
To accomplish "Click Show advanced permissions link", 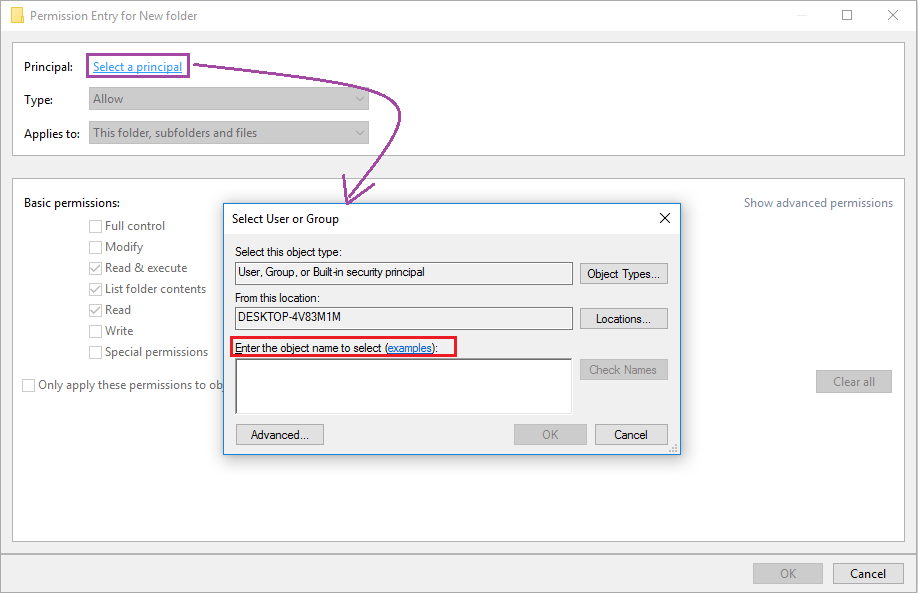I will point(818,203).
